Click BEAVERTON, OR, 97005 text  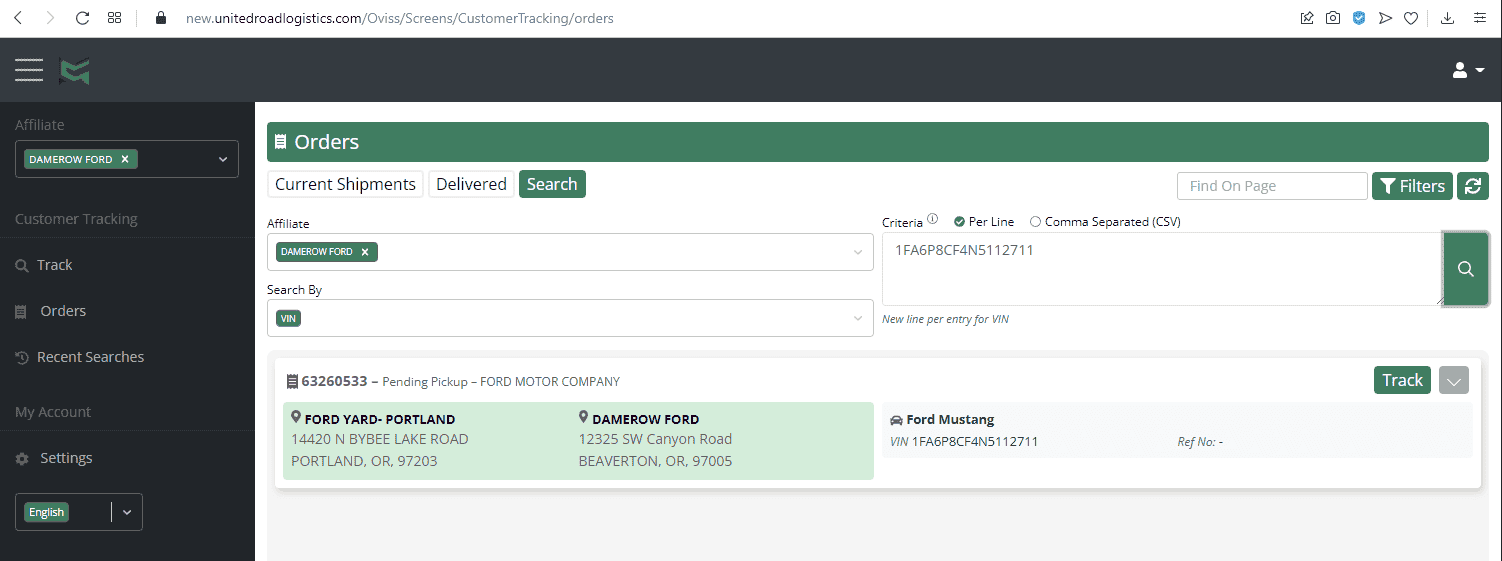(x=656, y=461)
